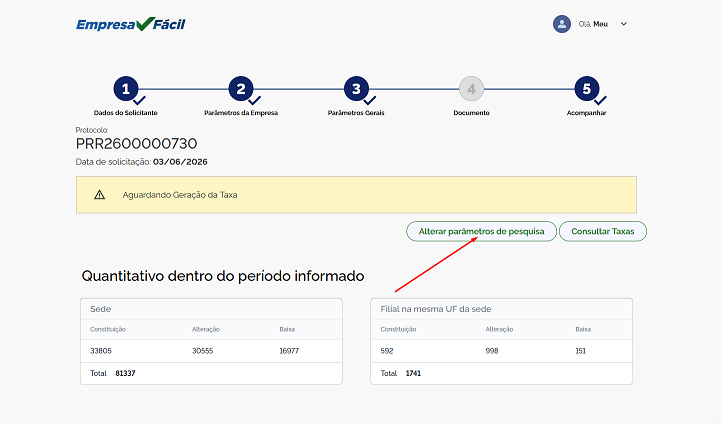Click the "Parâmetros da Empresa" step label
Screen dimensions: 721x424
coord(241,113)
